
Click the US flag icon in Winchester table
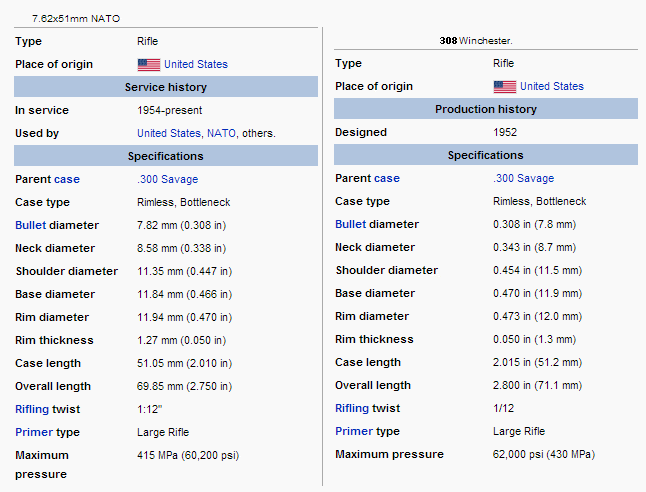505,87
